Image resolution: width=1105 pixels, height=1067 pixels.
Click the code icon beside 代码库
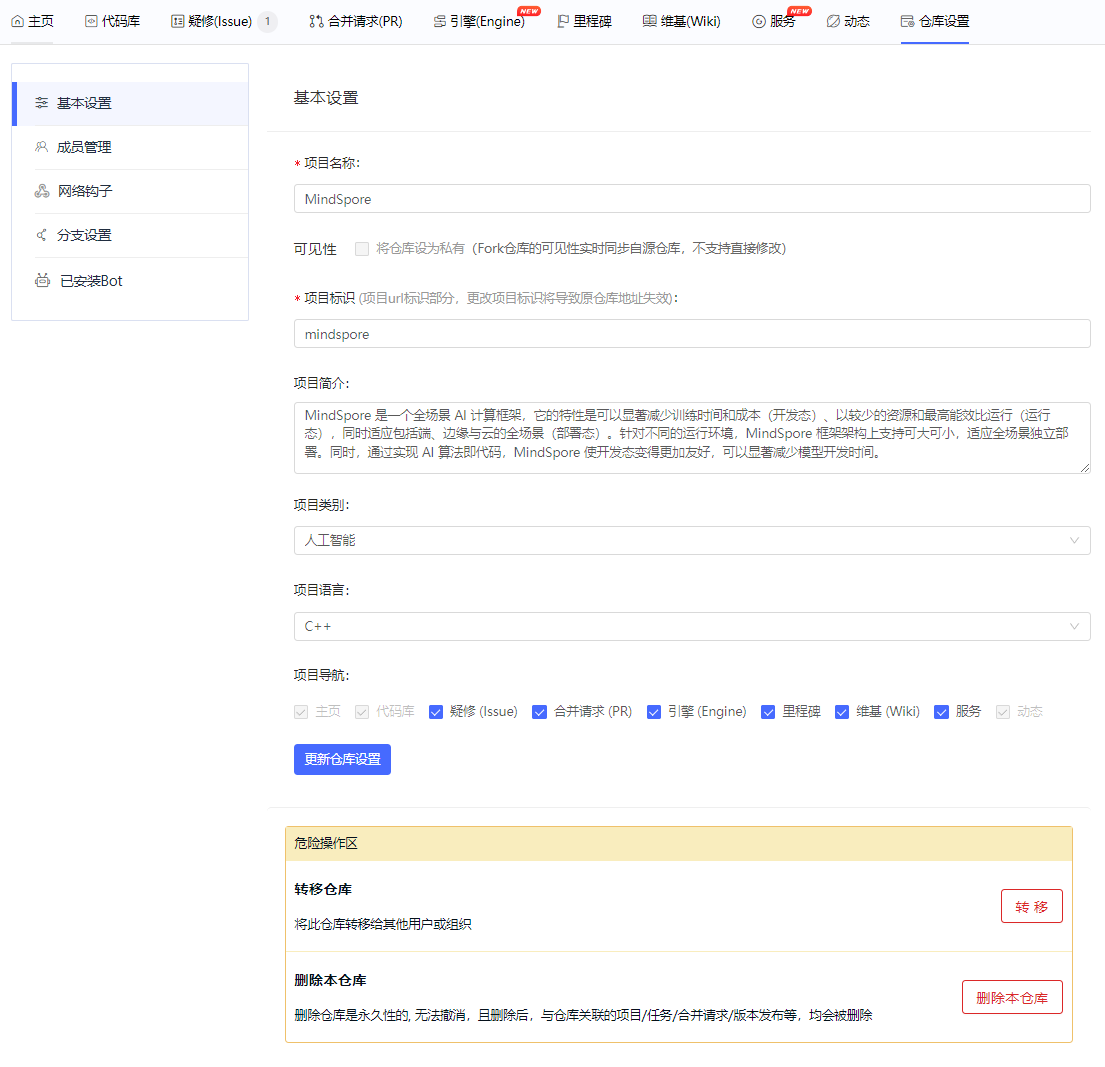point(91,21)
